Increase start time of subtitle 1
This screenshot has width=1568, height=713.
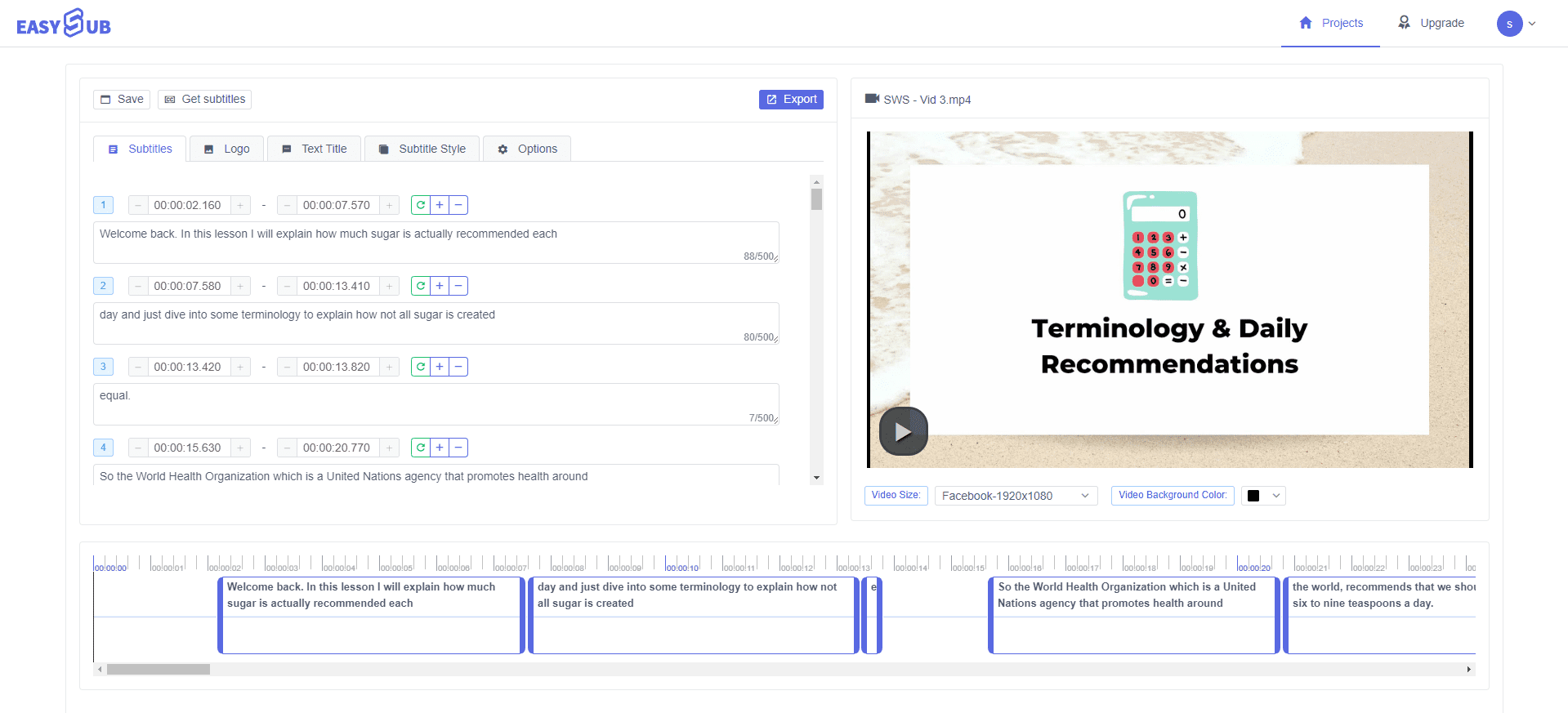[240, 205]
